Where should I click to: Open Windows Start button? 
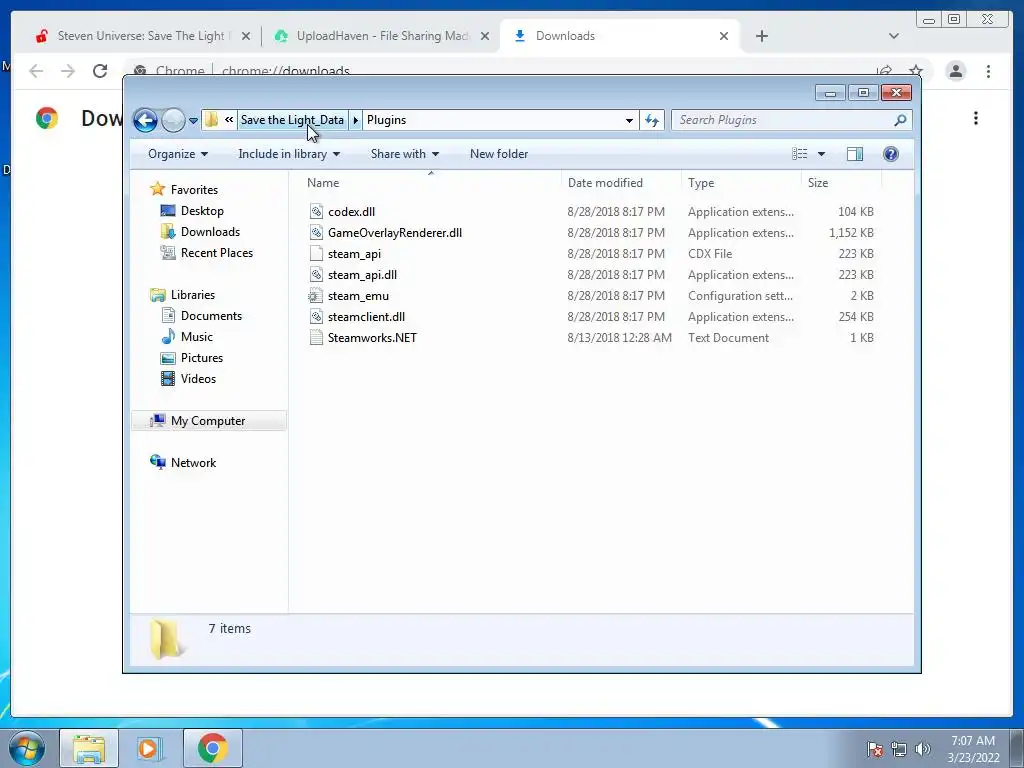[27, 748]
